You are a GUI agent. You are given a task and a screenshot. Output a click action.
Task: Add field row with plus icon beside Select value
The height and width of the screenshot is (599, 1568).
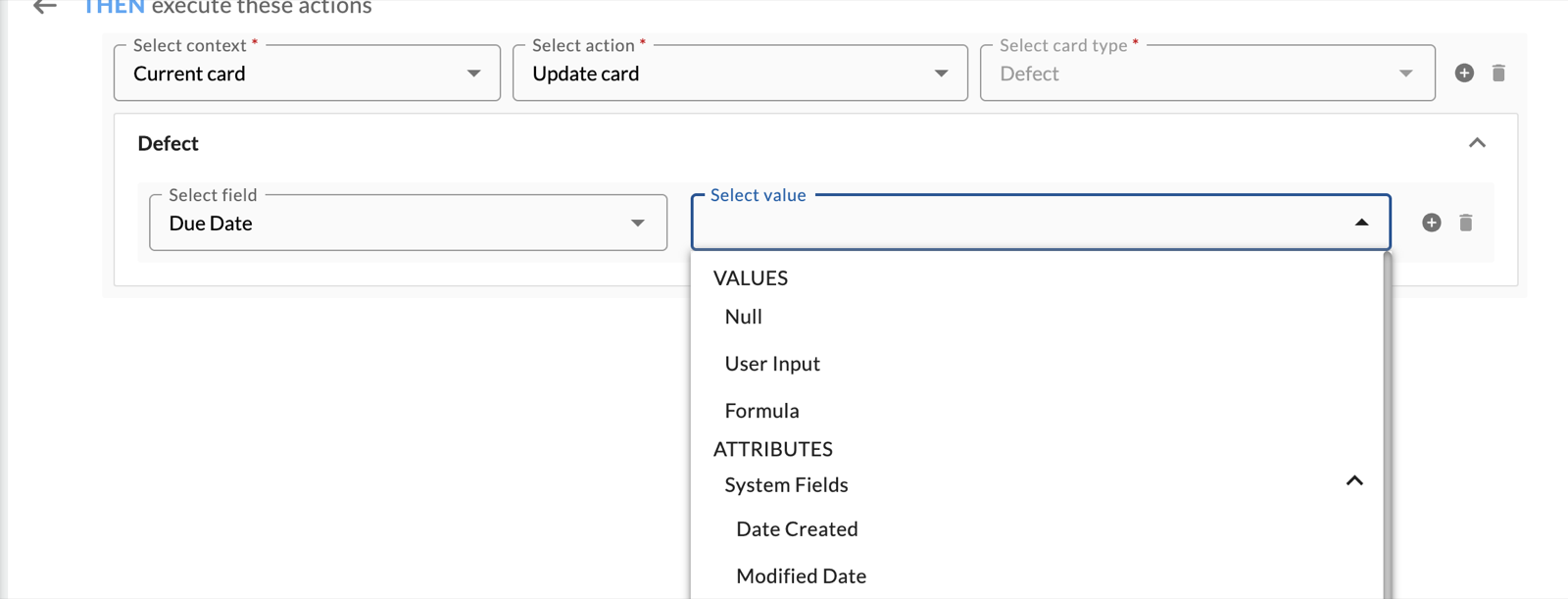coord(1432,223)
